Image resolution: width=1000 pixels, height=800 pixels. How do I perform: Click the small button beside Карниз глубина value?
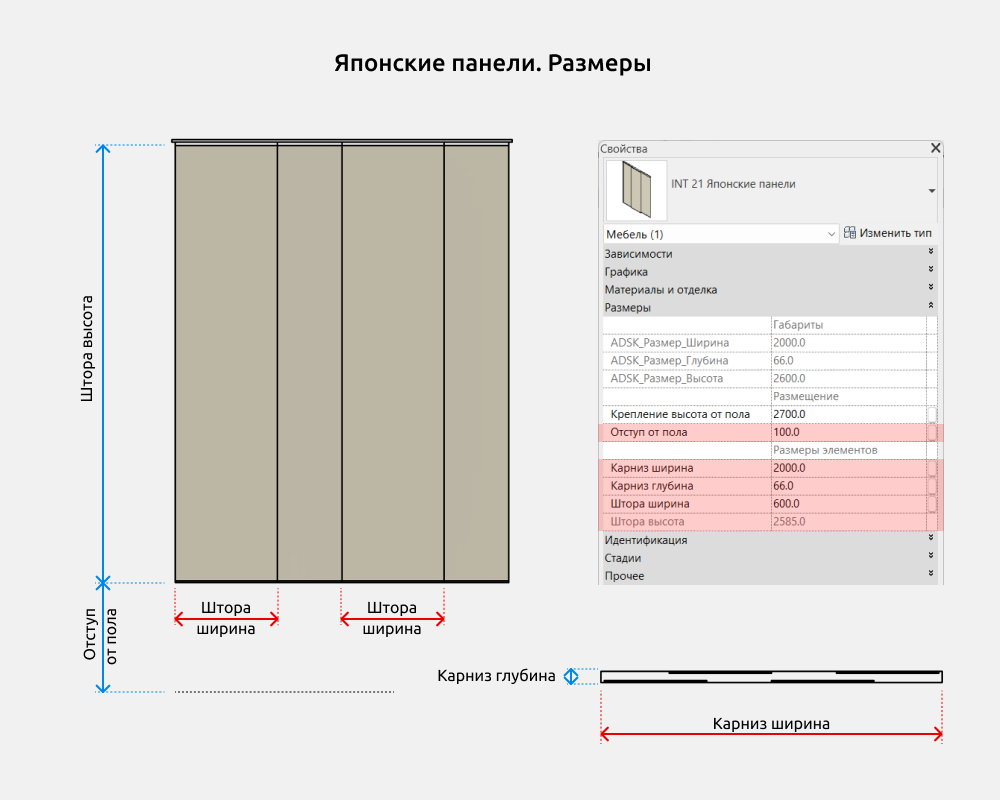click(932, 486)
